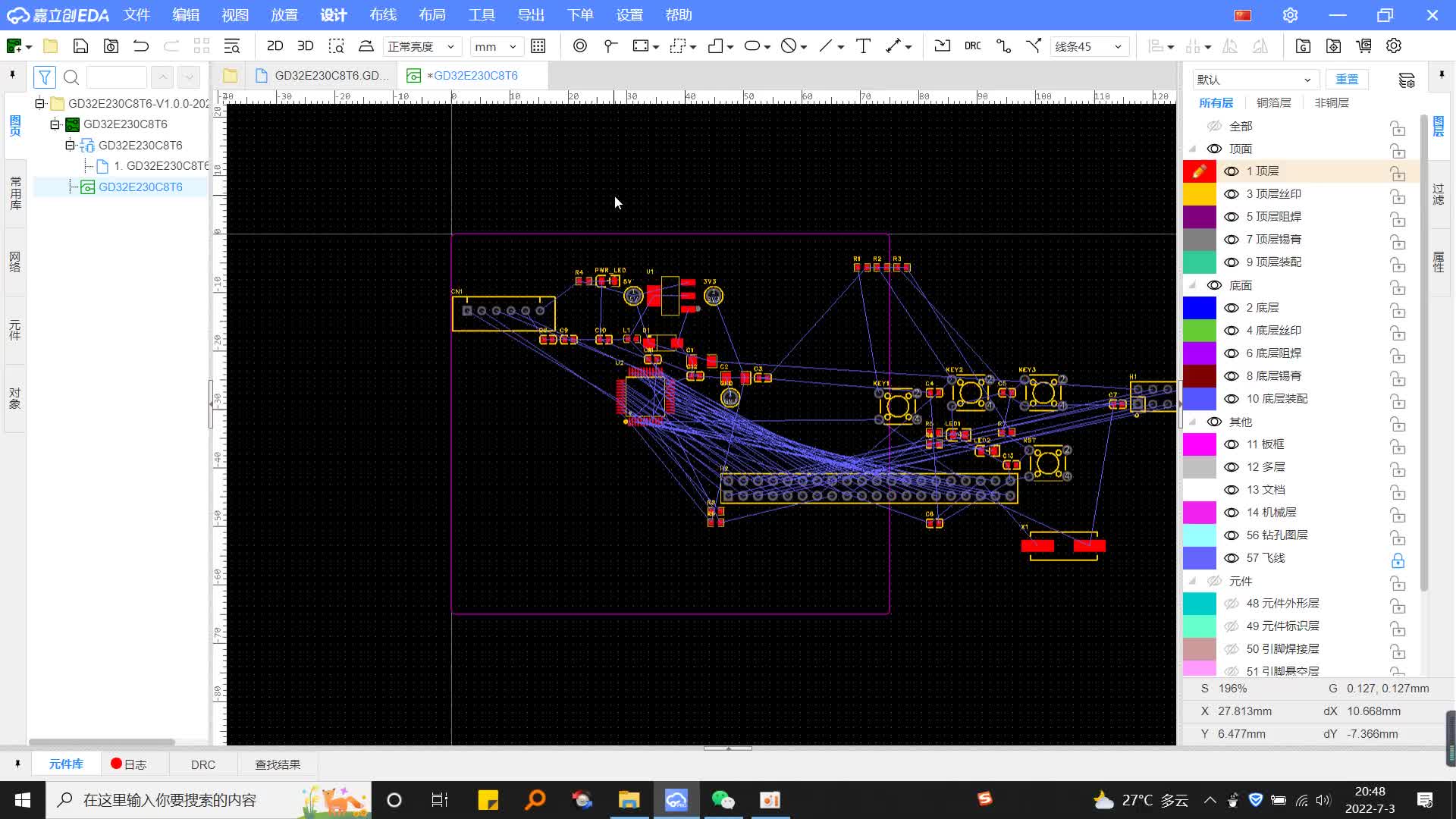Screen dimensions: 1456x819
Task: Hide the 57 飞线 ratline layer
Action: coord(1232,558)
